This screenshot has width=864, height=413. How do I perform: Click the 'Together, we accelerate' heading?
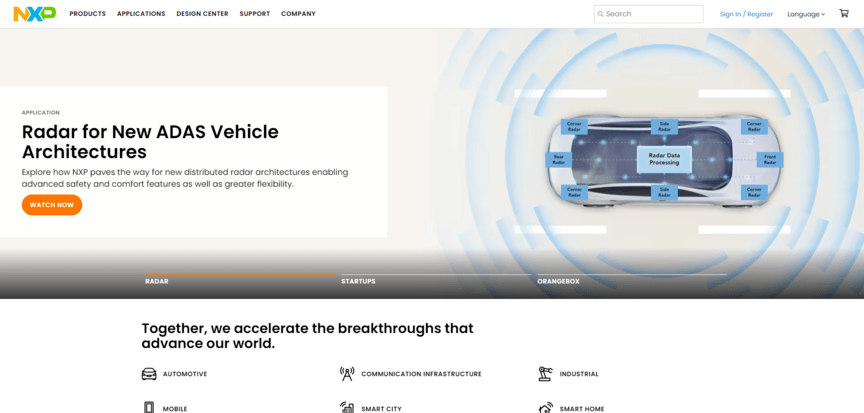tap(307, 336)
